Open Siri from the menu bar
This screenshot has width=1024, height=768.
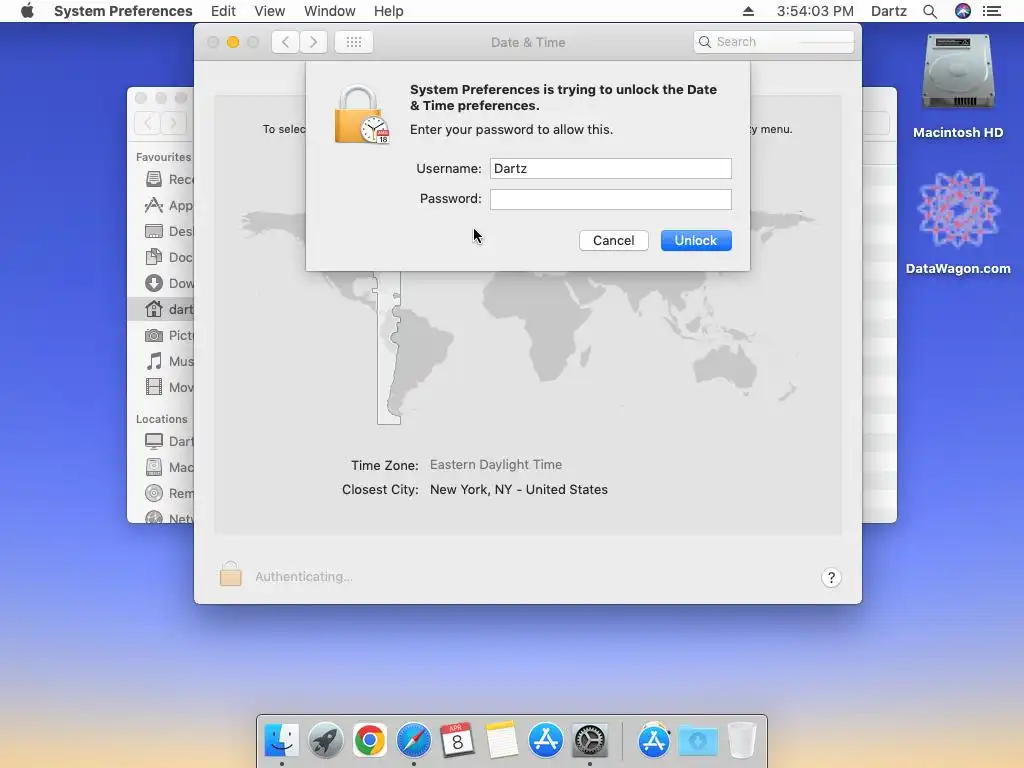(x=963, y=11)
